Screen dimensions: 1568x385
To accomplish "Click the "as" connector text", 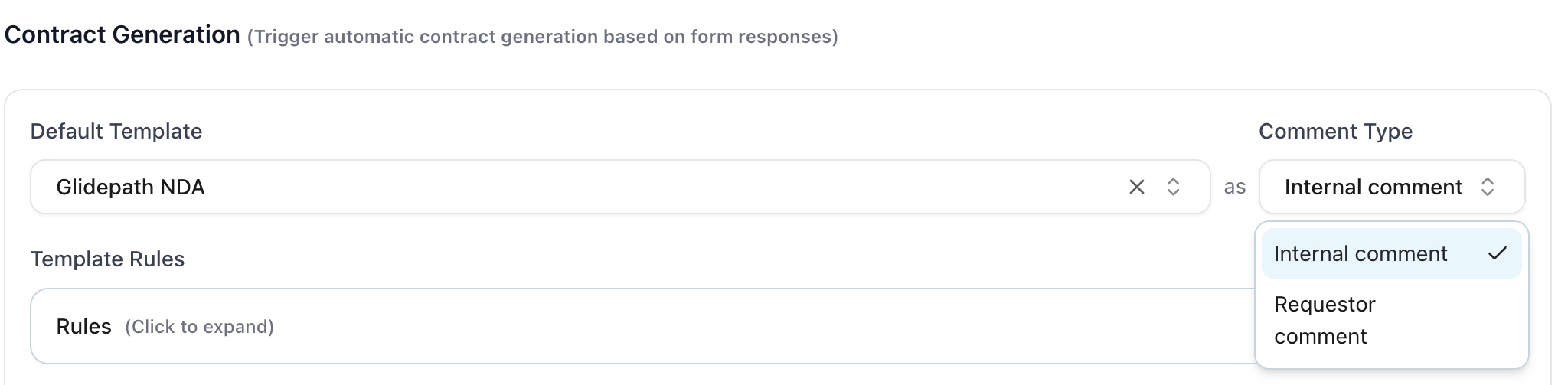I will pyautogui.click(x=1234, y=187).
